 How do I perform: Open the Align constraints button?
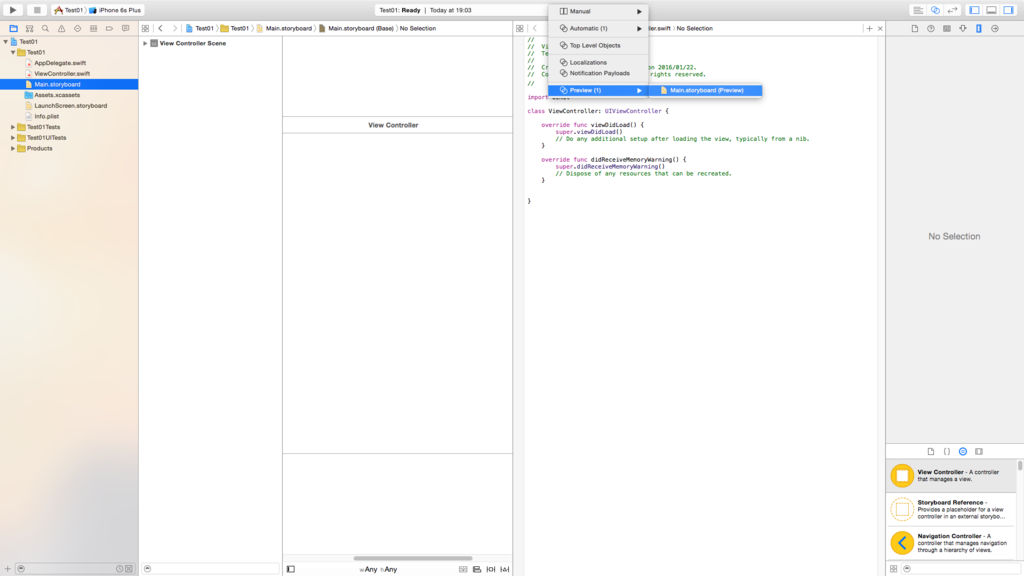tap(477, 569)
